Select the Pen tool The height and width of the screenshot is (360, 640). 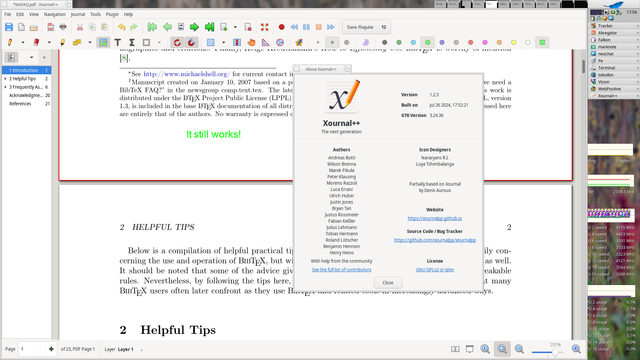pos(10,42)
